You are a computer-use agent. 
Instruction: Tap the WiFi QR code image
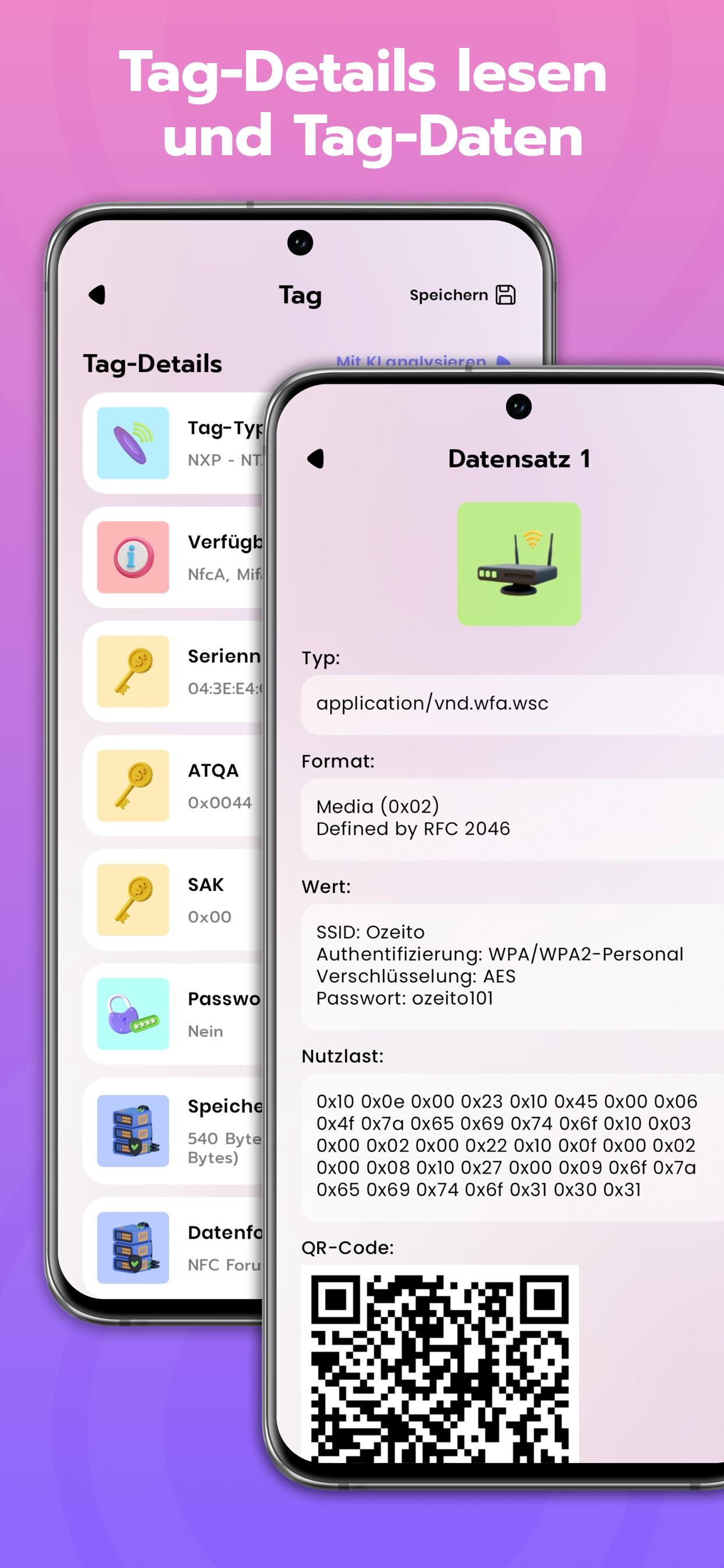(x=440, y=1363)
